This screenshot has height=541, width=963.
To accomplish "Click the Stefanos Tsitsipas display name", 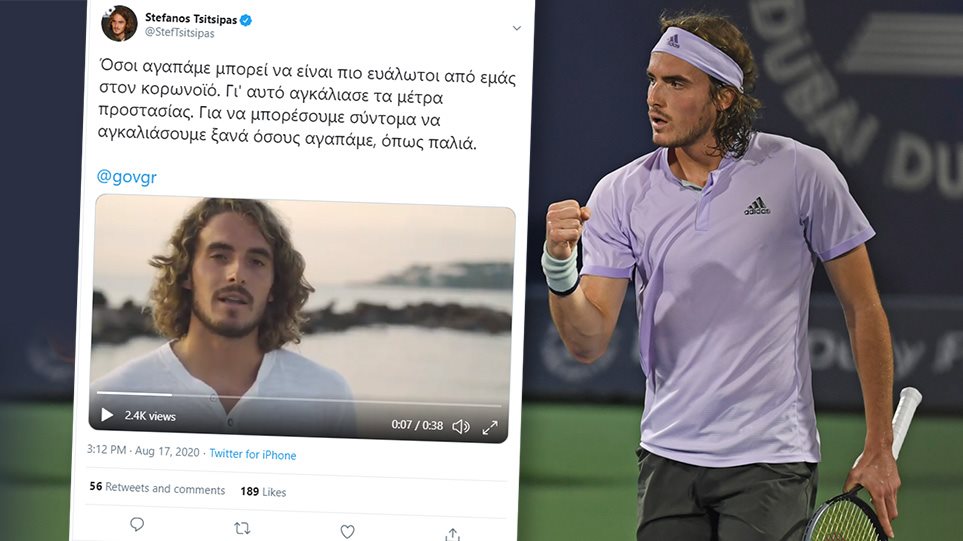I will [190, 17].
